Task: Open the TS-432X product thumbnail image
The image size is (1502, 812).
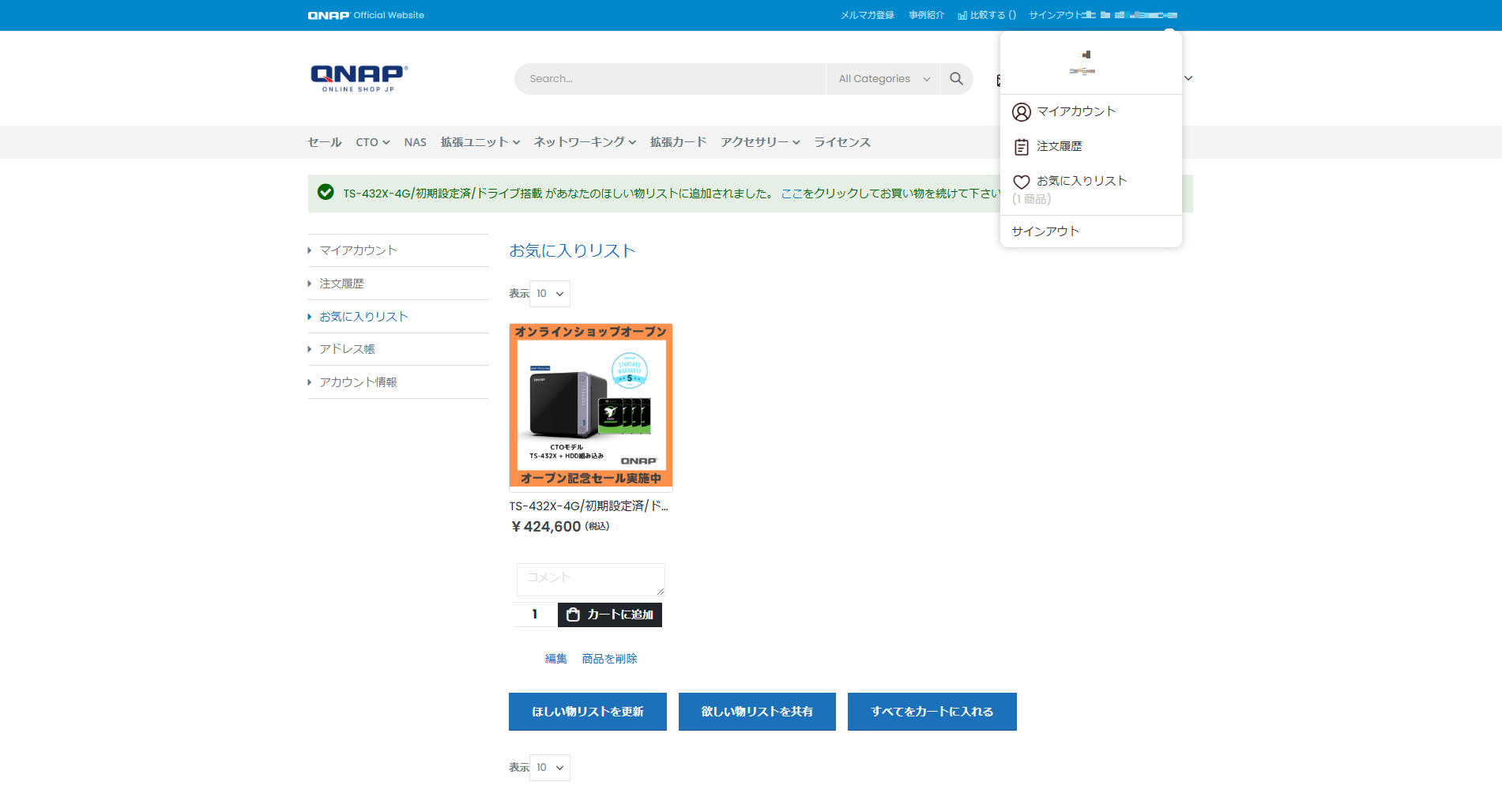Action: pyautogui.click(x=591, y=405)
